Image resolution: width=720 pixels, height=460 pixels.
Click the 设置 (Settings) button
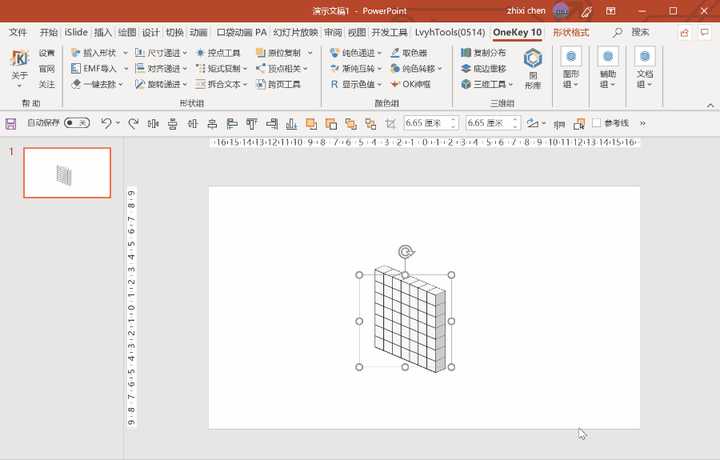click(46, 53)
